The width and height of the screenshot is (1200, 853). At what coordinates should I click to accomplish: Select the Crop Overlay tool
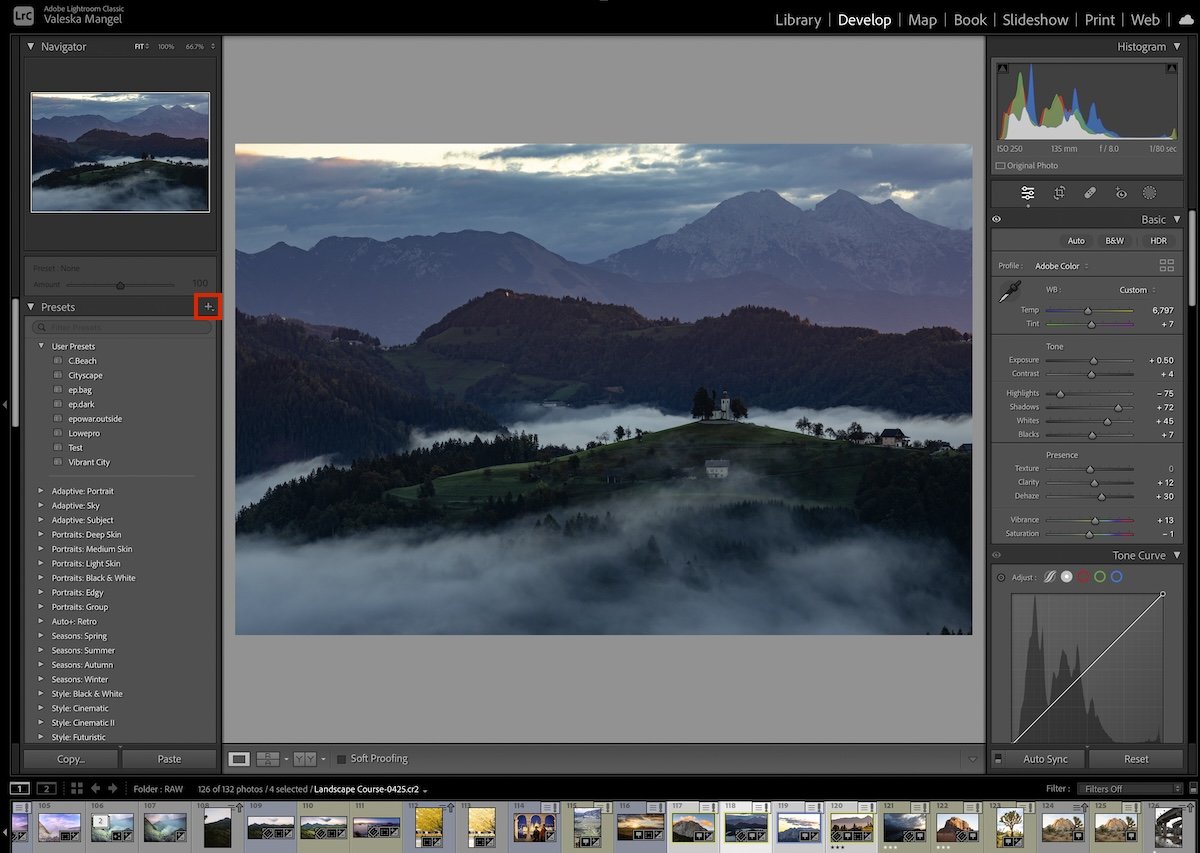(x=1058, y=192)
